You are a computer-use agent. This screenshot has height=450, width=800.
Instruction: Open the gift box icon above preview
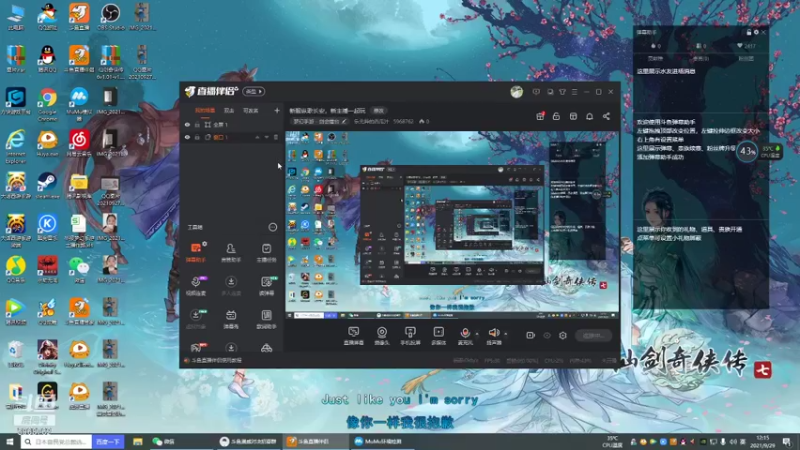[540, 116]
